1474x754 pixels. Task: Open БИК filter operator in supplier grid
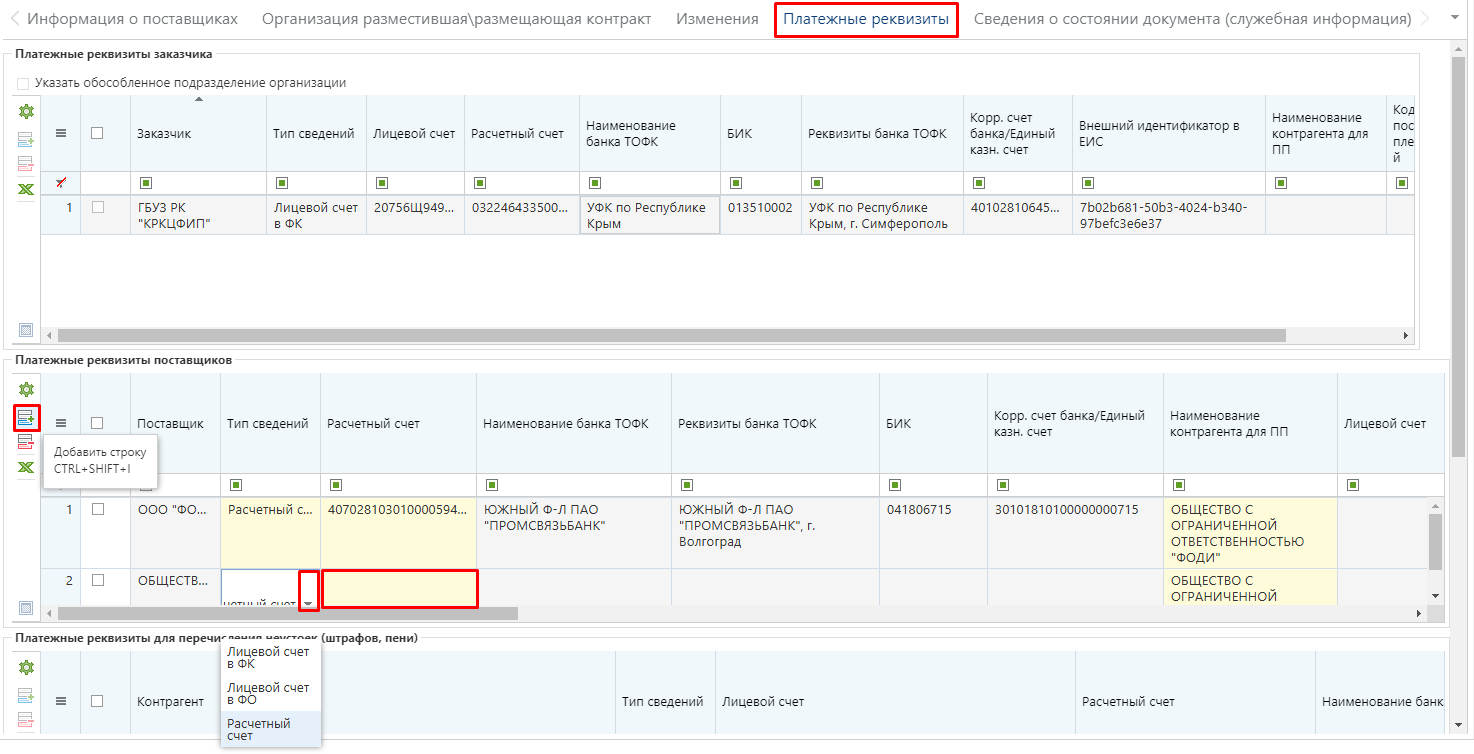tap(894, 485)
